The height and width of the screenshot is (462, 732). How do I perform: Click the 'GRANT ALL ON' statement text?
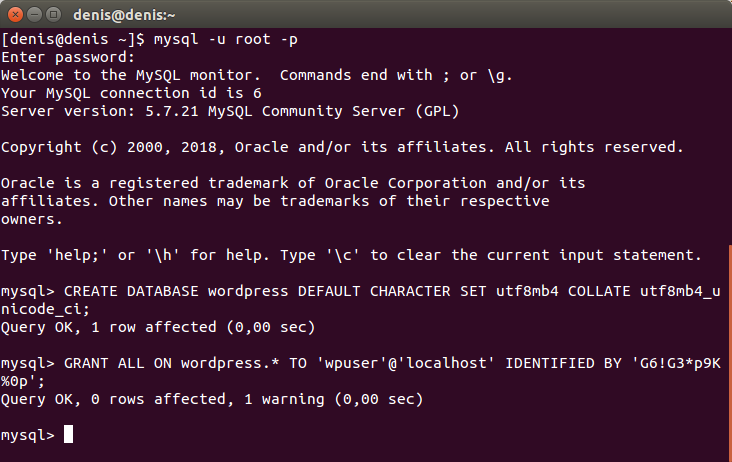click(118, 363)
